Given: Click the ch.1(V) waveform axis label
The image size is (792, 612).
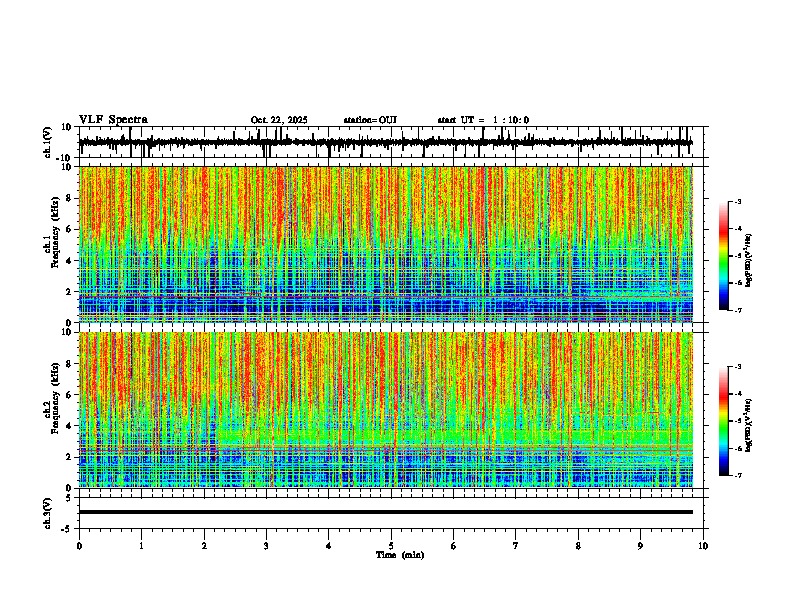Looking at the screenshot, I should click(48, 142).
